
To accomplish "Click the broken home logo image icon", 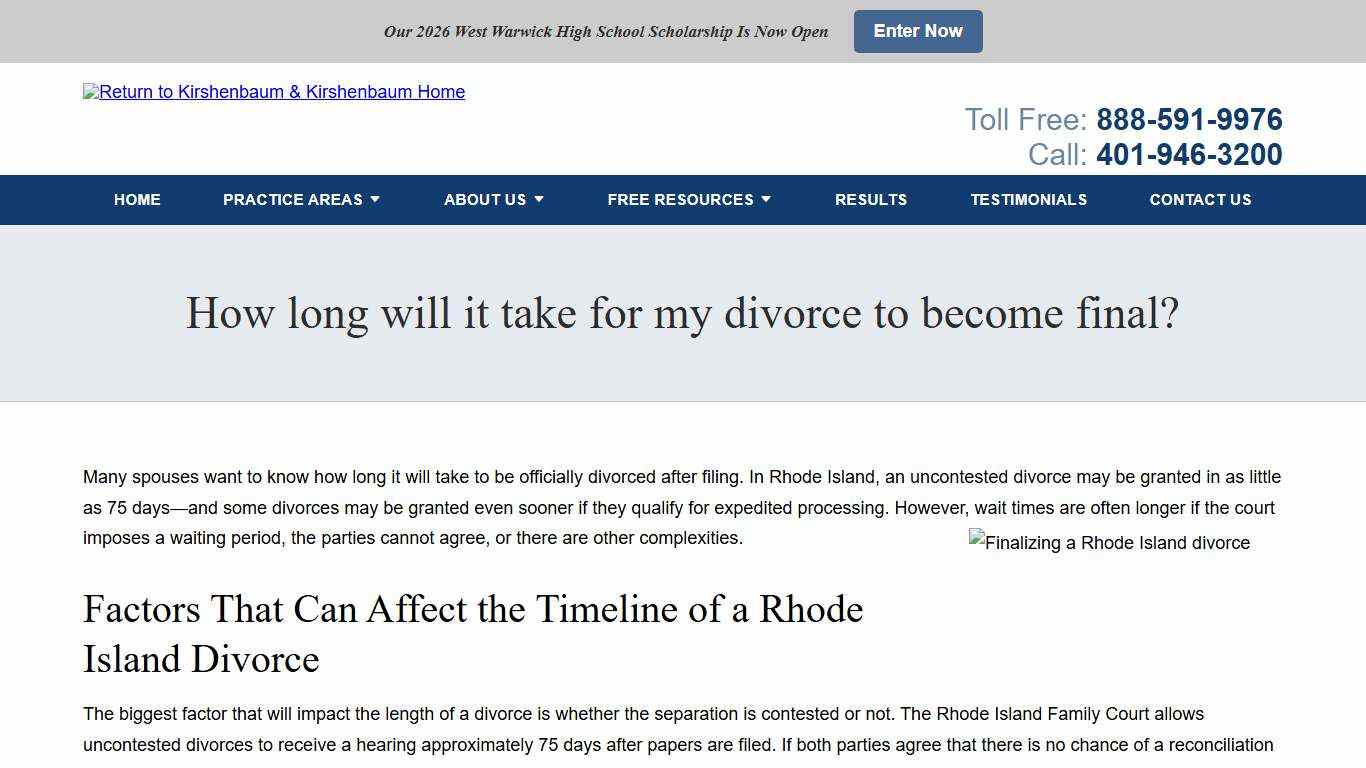I will point(90,92).
